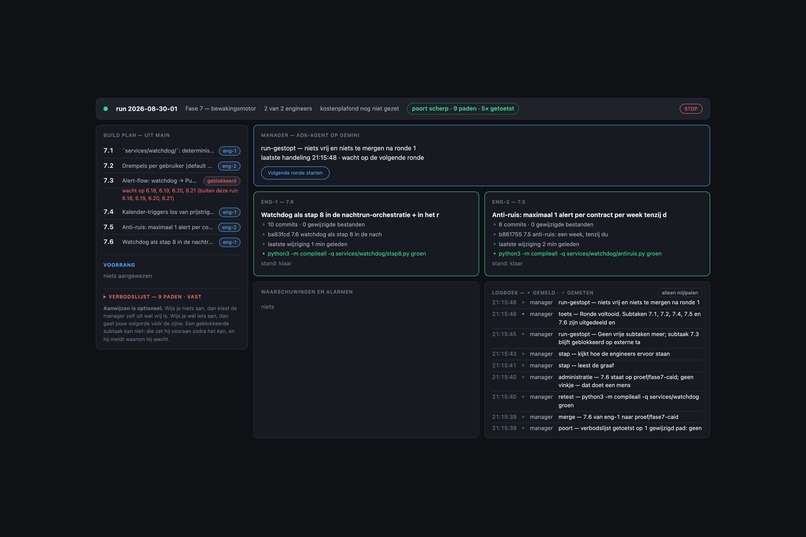Viewport: 806px width, 537px height.
Task: Click the WAARSCHUWINGEN EN ALARMEN heading
Action: (307, 292)
